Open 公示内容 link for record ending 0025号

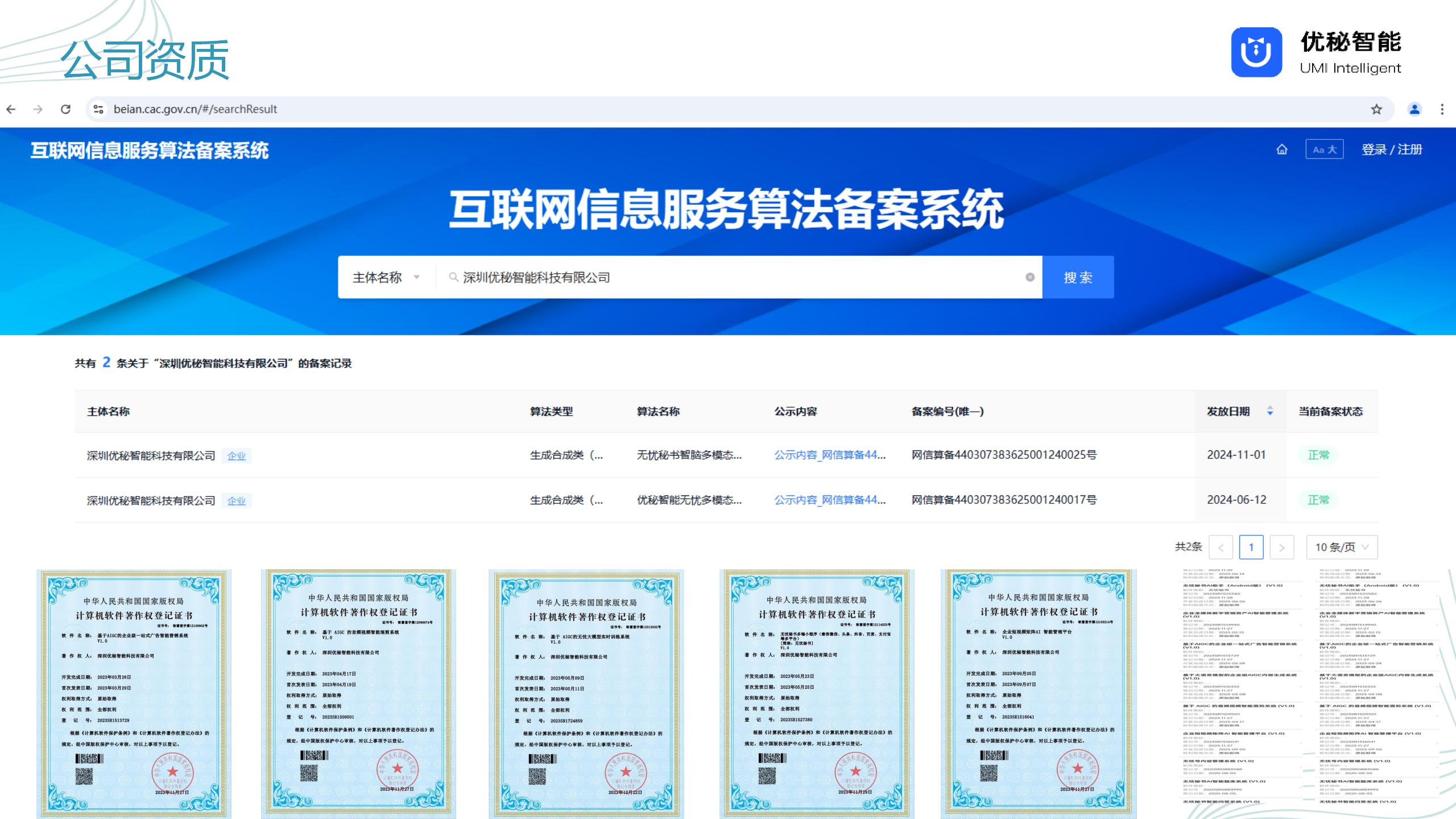pyautogui.click(x=830, y=455)
